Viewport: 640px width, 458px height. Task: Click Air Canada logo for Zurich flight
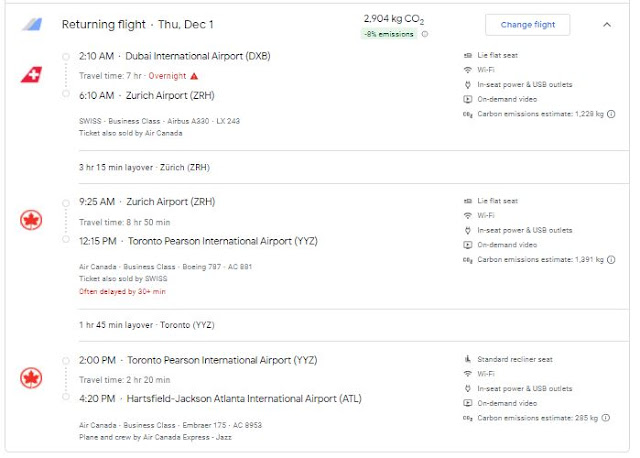(x=31, y=220)
